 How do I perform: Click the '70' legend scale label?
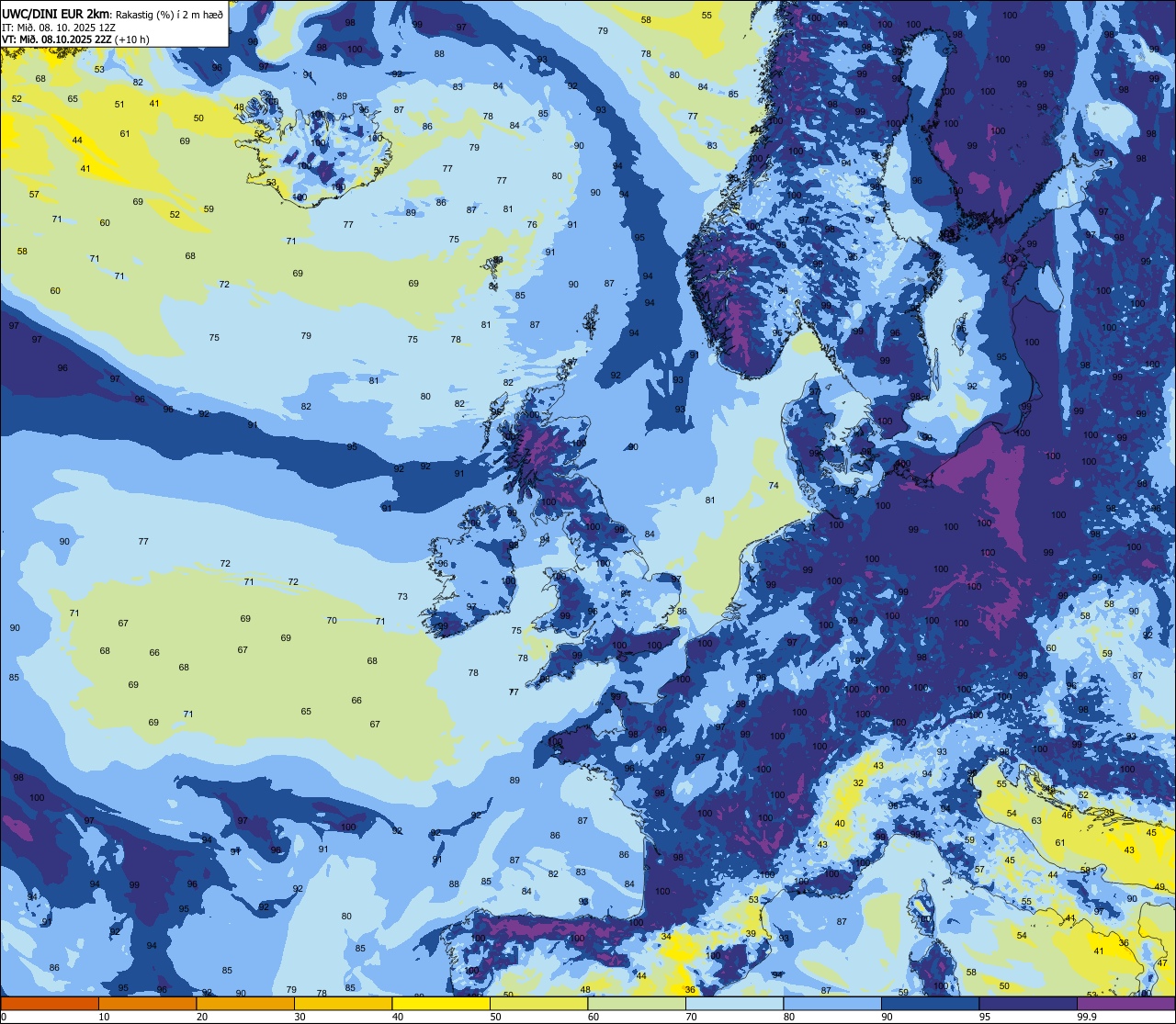tap(691, 1017)
